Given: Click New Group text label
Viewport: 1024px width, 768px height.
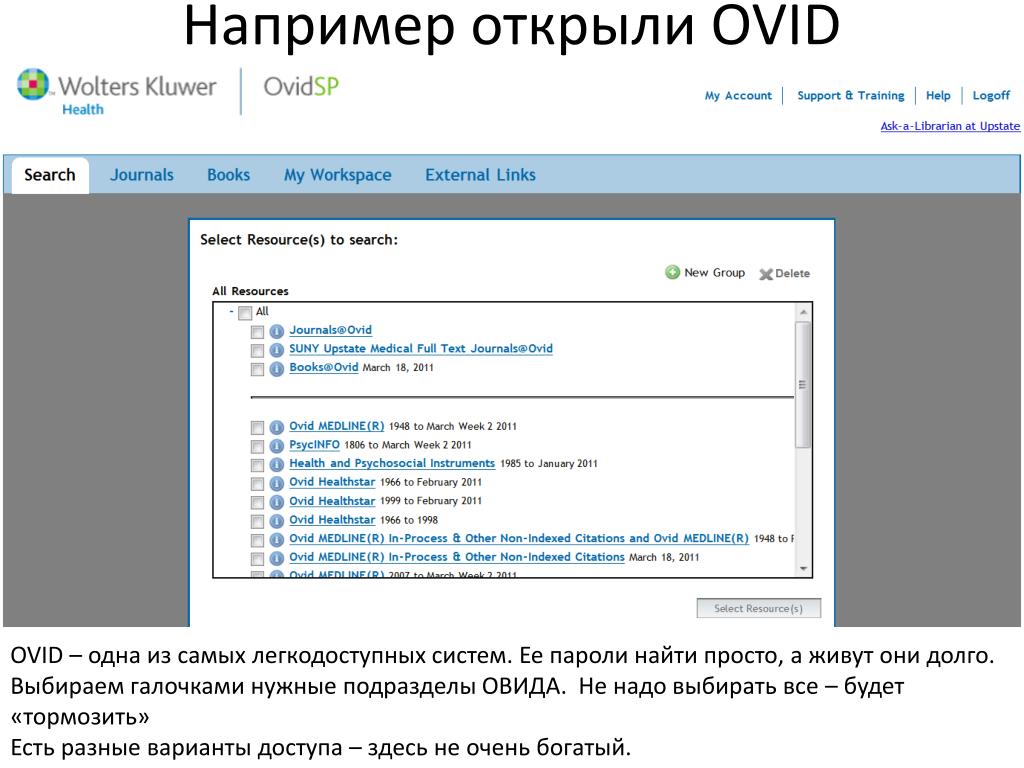Looking at the screenshot, I should [714, 272].
